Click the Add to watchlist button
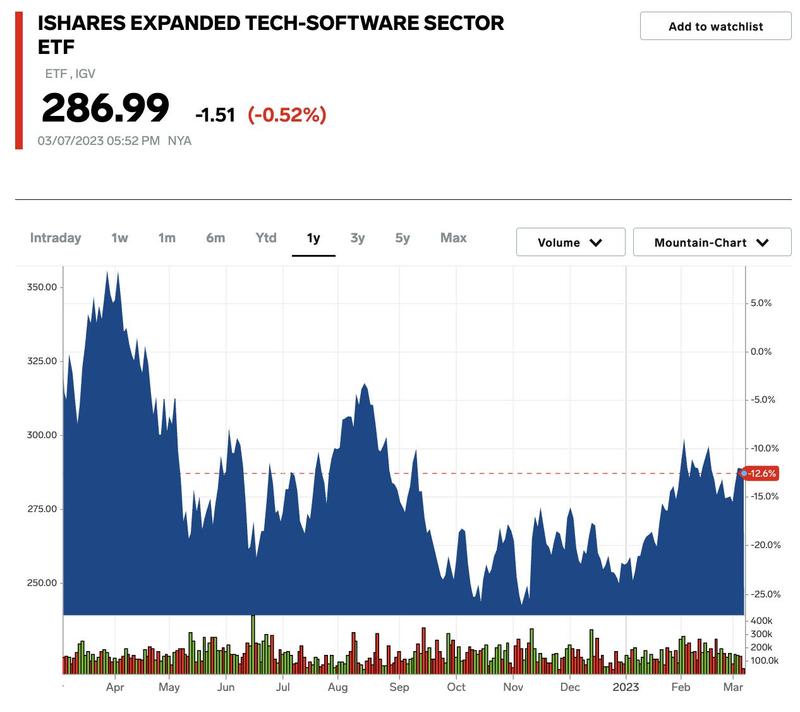 coord(715,26)
